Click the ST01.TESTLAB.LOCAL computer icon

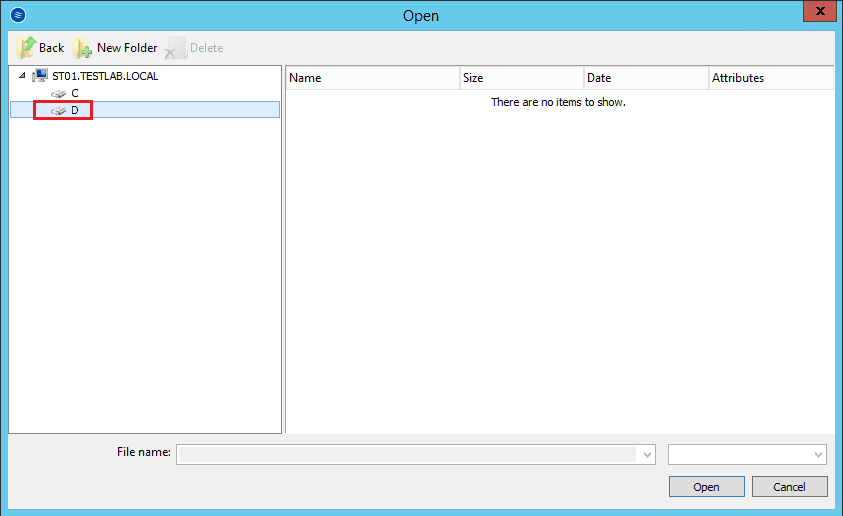tap(40, 76)
